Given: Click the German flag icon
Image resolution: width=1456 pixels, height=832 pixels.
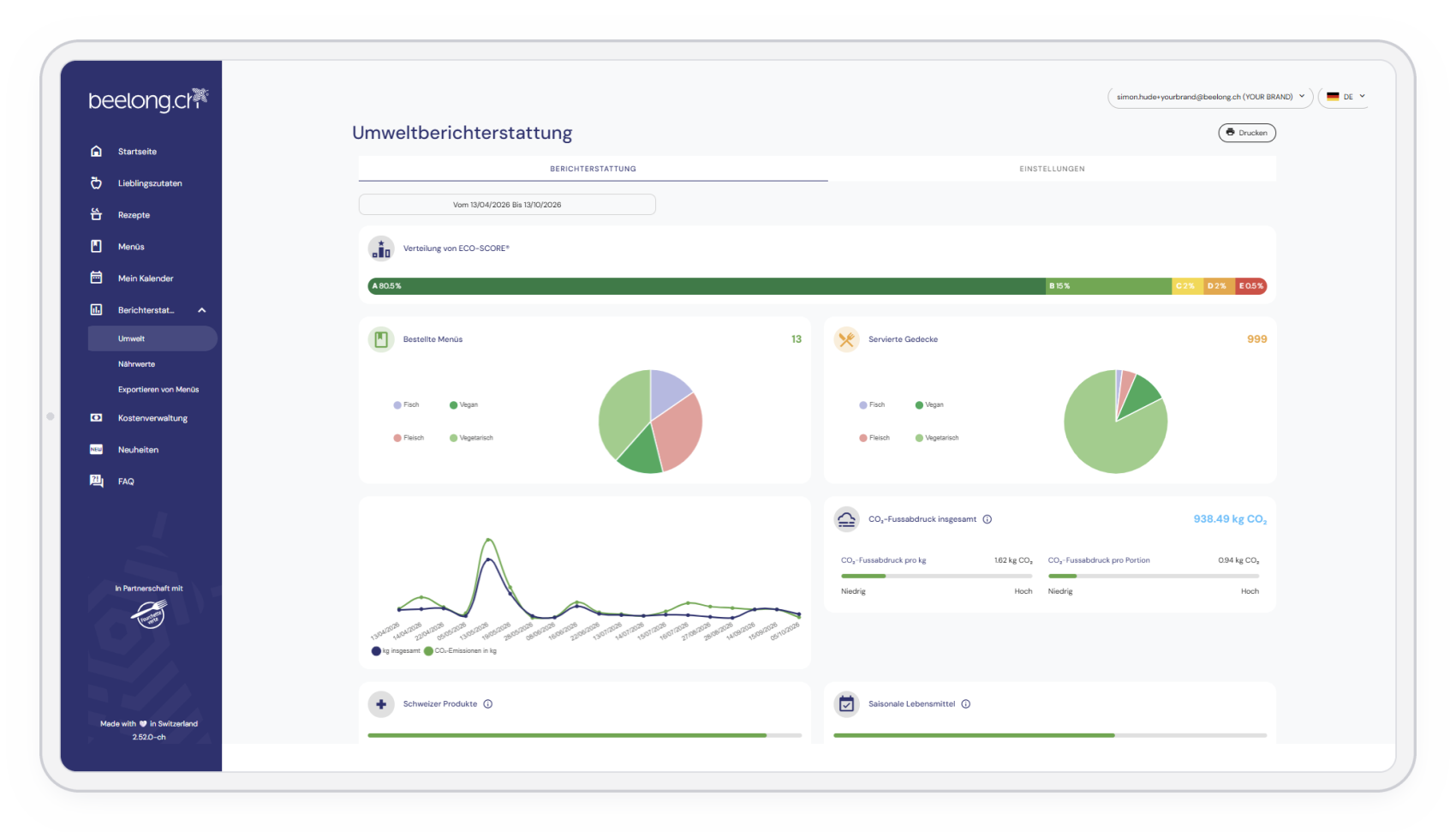Looking at the screenshot, I should (x=1333, y=97).
